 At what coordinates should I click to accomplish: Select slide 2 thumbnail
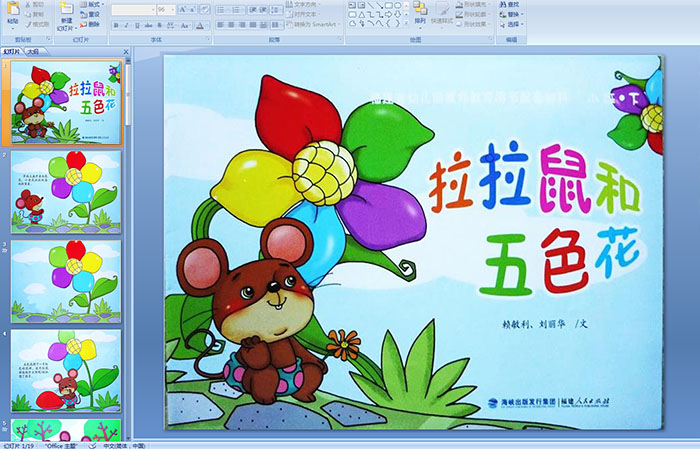[x=66, y=192]
